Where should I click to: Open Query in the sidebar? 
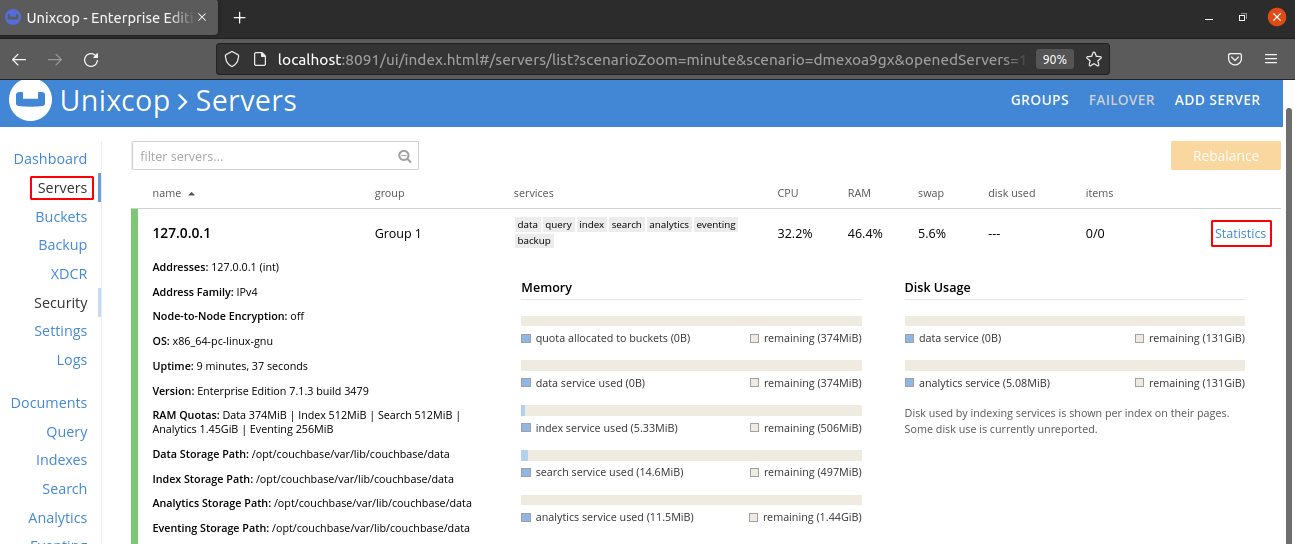(x=67, y=432)
